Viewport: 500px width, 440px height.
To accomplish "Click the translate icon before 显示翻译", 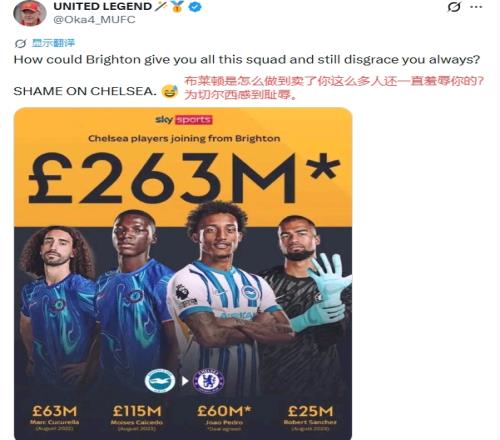I will click(x=21, y=43).
